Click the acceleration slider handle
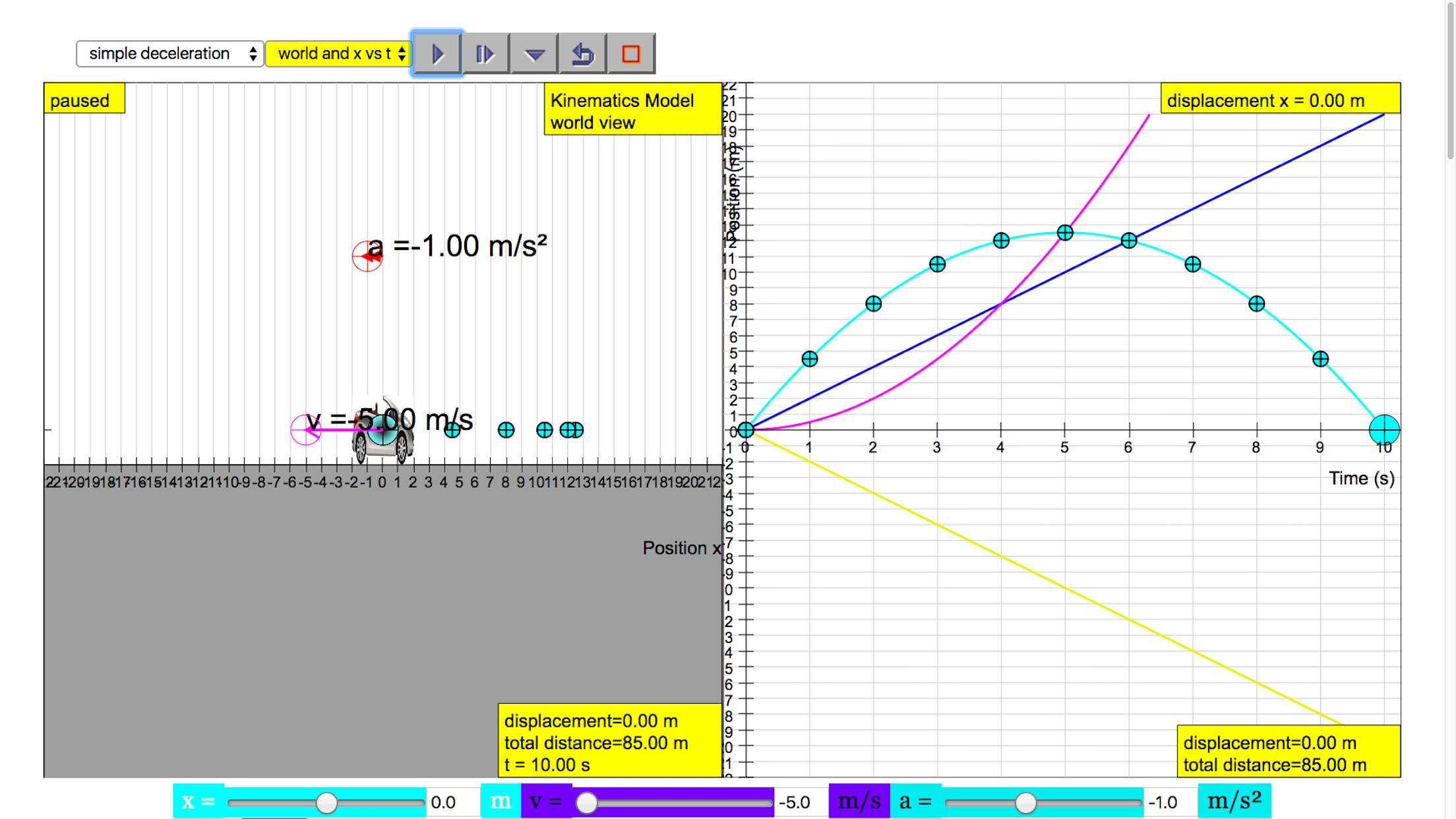 [1025, 803]
